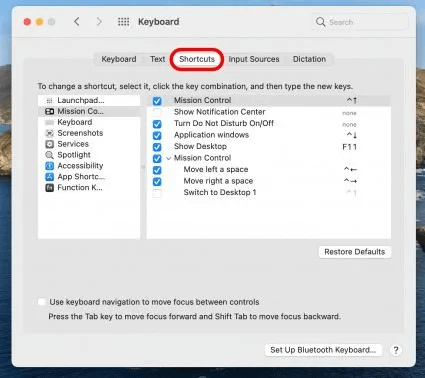
Task: Select the Show Notification Center row text
Action: 219,112
